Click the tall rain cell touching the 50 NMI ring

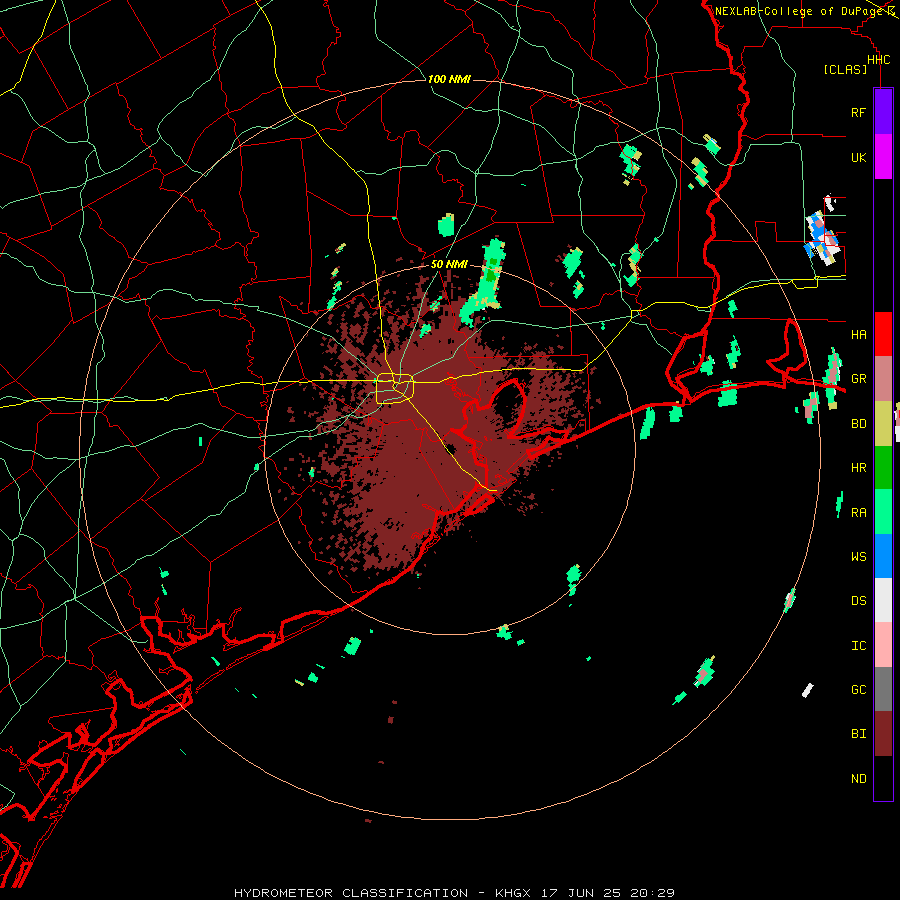pos(483,283)
